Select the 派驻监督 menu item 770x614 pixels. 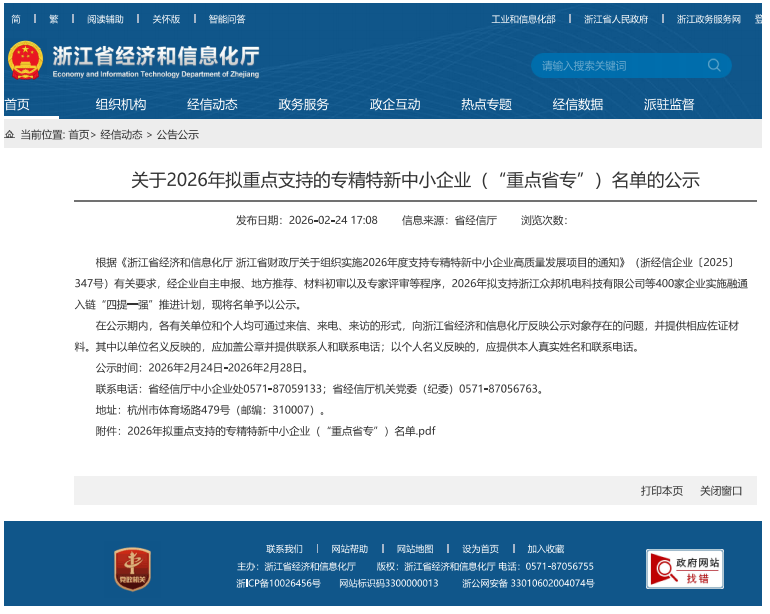point(669,104)
